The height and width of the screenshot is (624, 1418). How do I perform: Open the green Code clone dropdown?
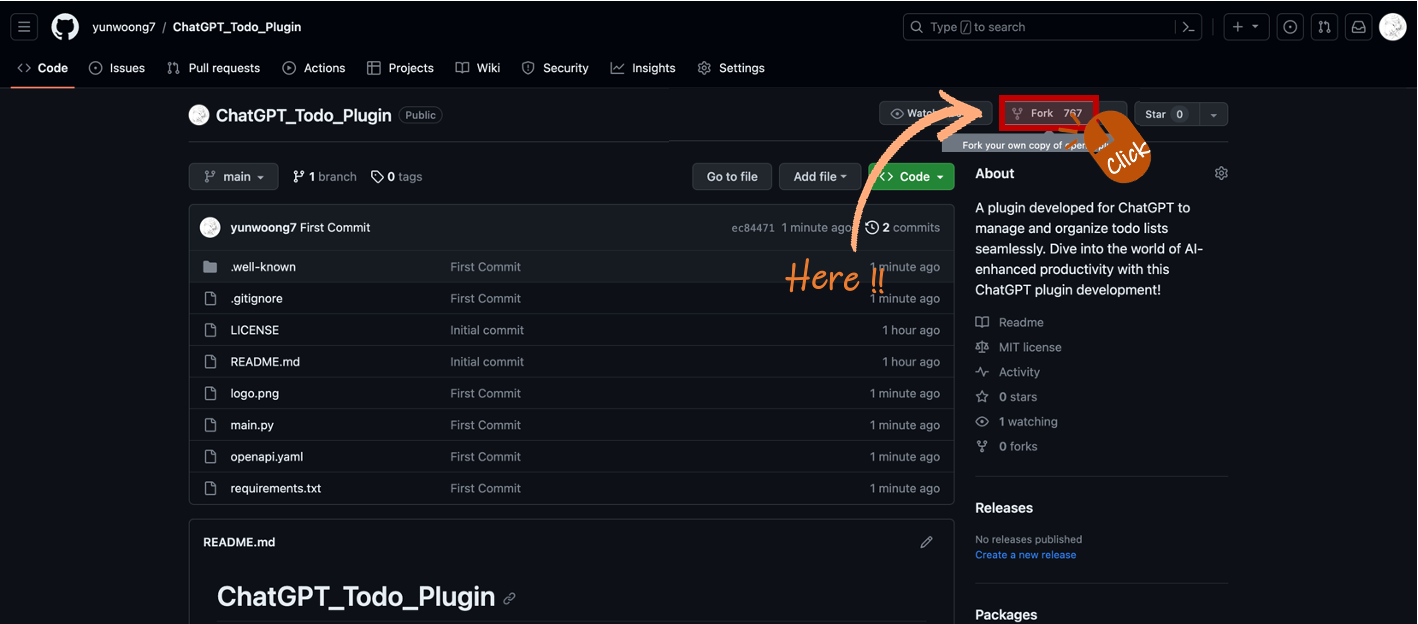[912, 176]
